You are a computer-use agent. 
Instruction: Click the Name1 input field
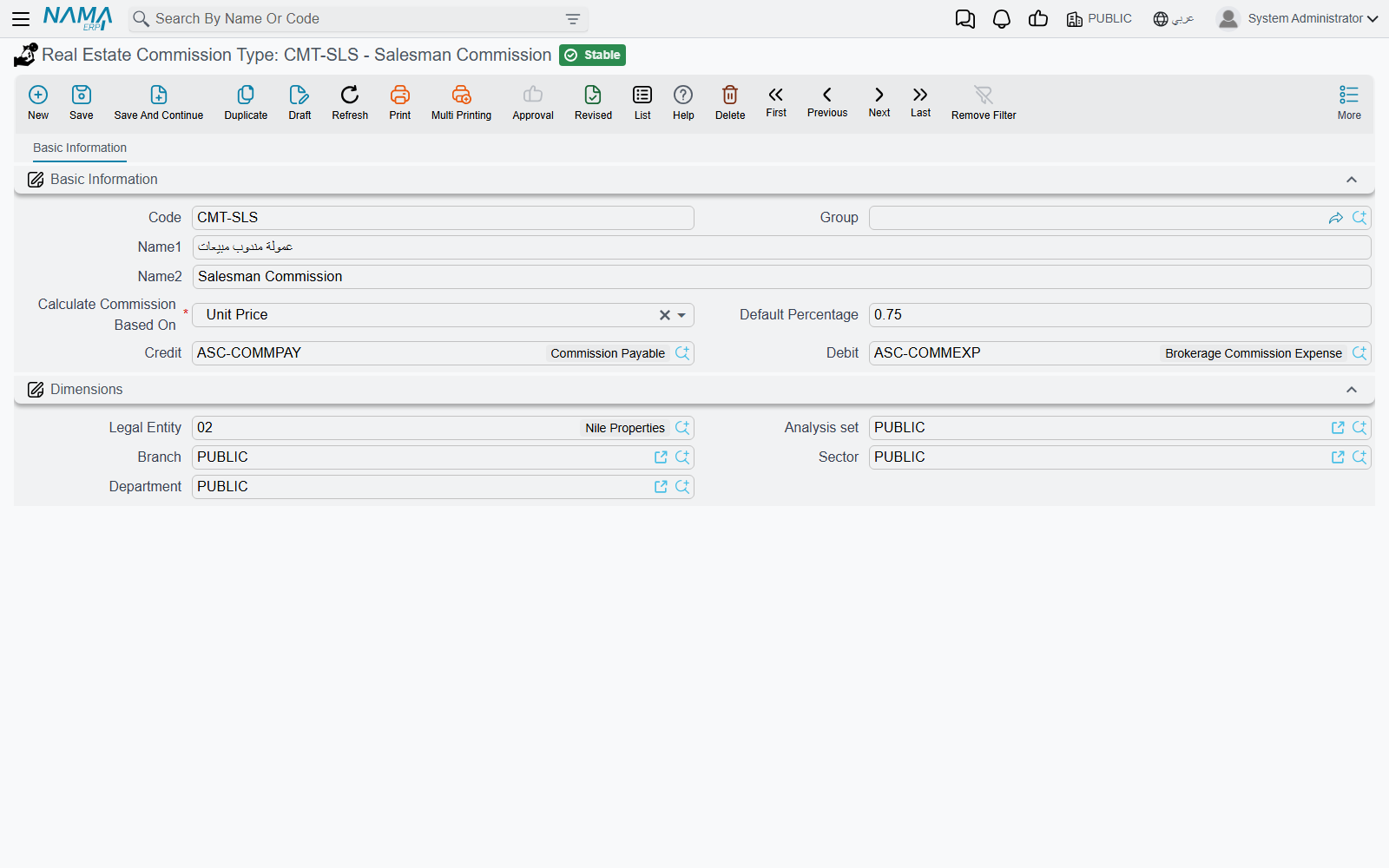pyautogui.click(x=781, y=247)
